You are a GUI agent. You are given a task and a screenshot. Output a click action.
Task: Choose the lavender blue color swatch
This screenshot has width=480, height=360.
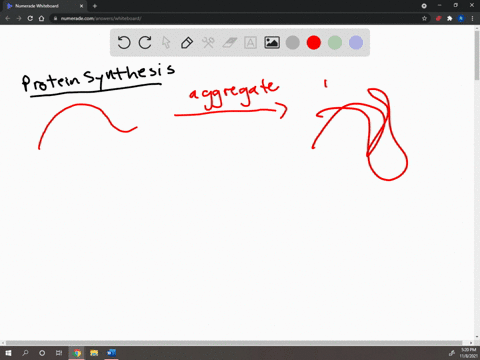[x=356, y=43]
